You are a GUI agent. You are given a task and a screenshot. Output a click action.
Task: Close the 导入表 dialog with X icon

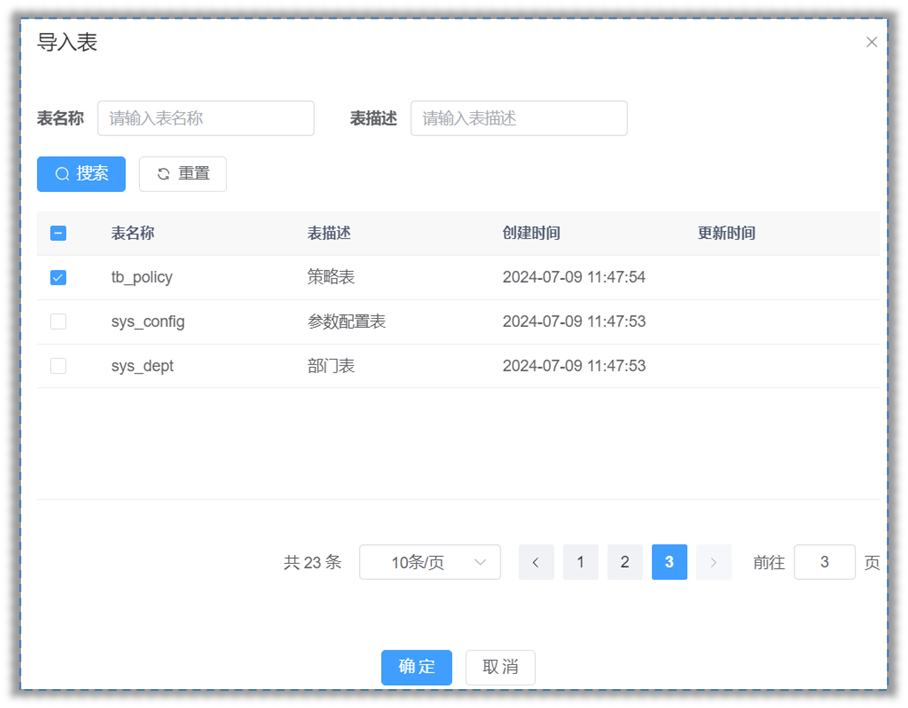[x=871, y=42]
